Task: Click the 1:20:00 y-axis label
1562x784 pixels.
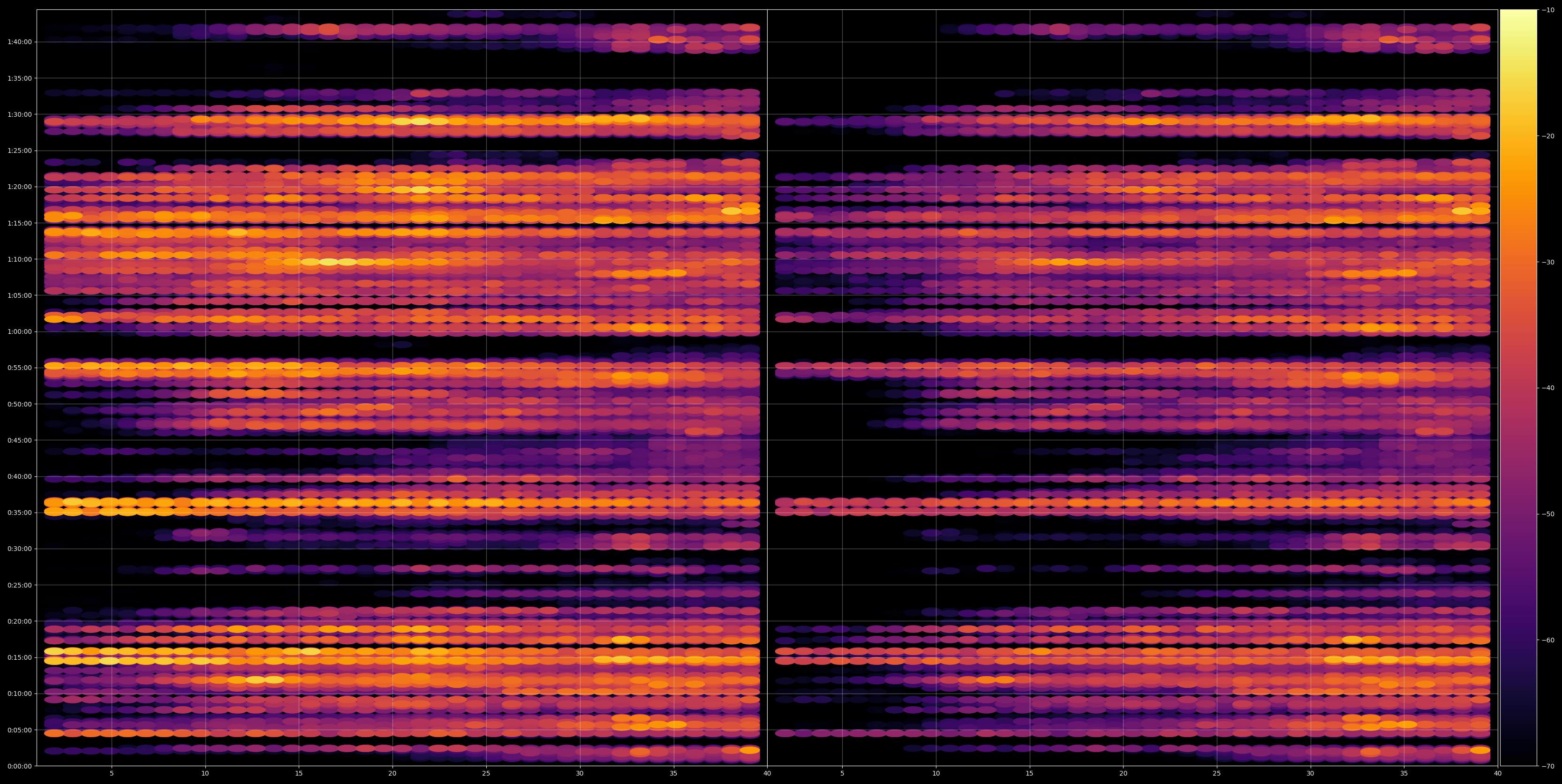Action: tap(20, 187)
